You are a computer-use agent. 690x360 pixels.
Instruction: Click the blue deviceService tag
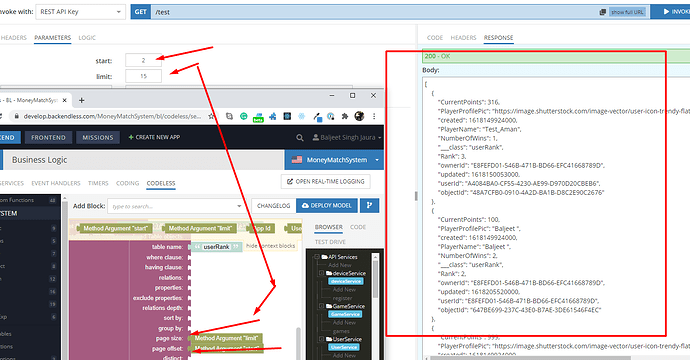[x=346, y=281]
